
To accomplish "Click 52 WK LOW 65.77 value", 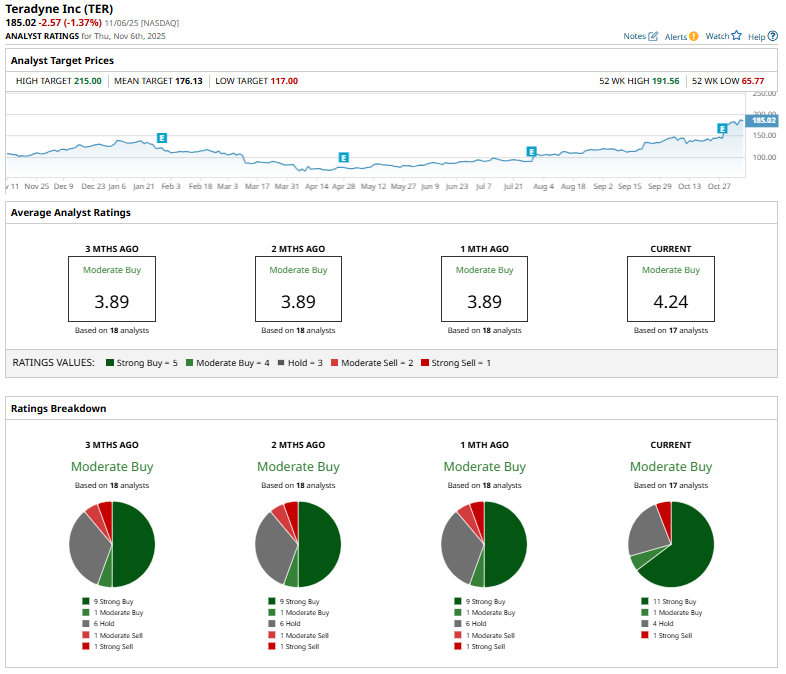I will coord(753,81).
